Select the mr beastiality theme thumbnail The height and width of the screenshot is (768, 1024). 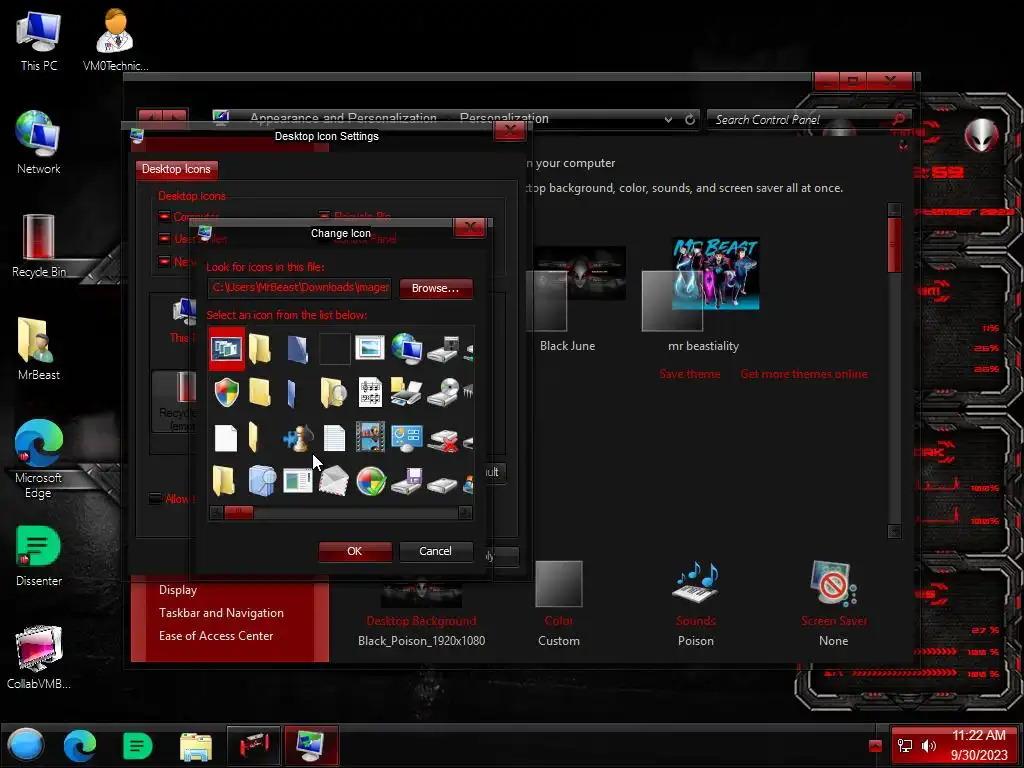point(703,295)
